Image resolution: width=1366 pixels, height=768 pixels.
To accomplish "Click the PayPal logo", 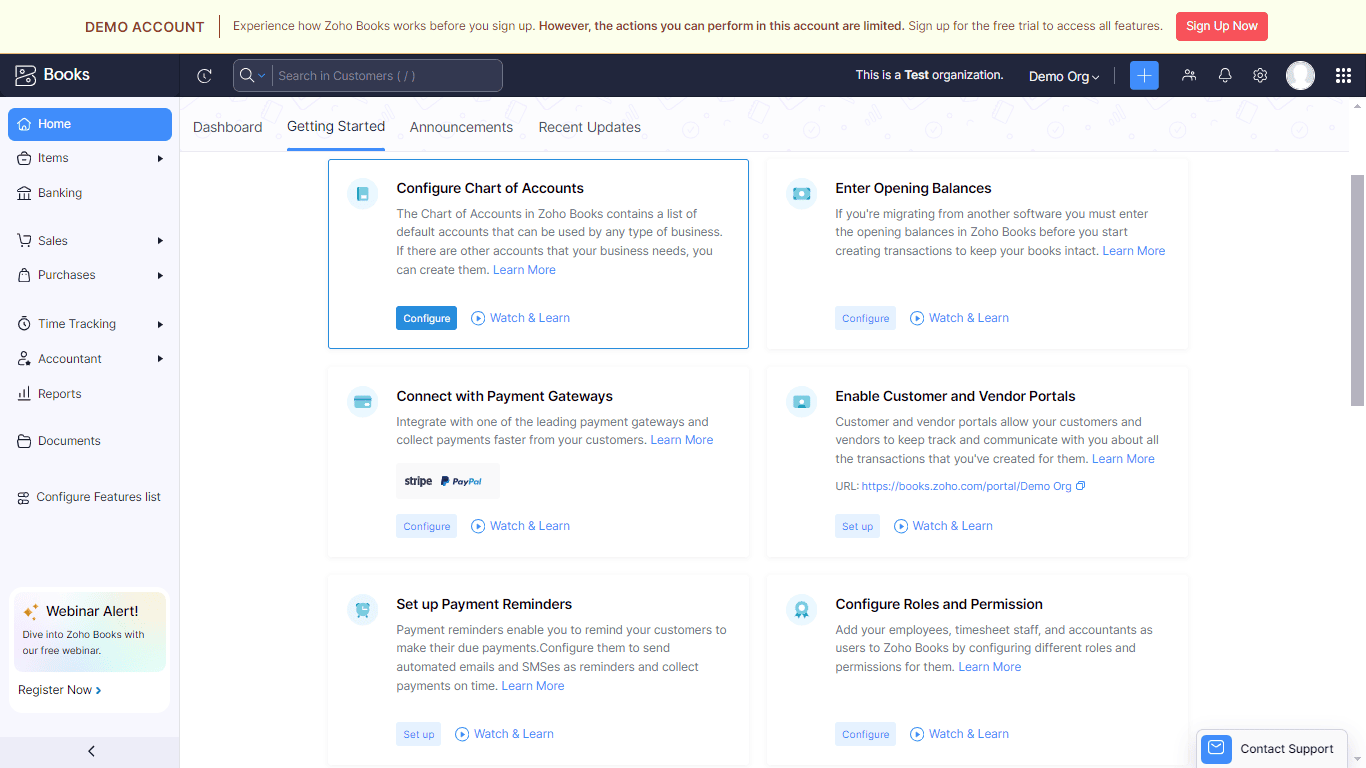I will coord(461,481).
